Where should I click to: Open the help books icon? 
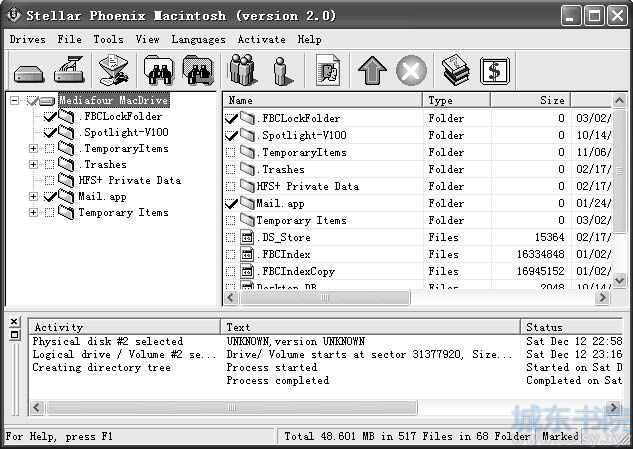455,70
